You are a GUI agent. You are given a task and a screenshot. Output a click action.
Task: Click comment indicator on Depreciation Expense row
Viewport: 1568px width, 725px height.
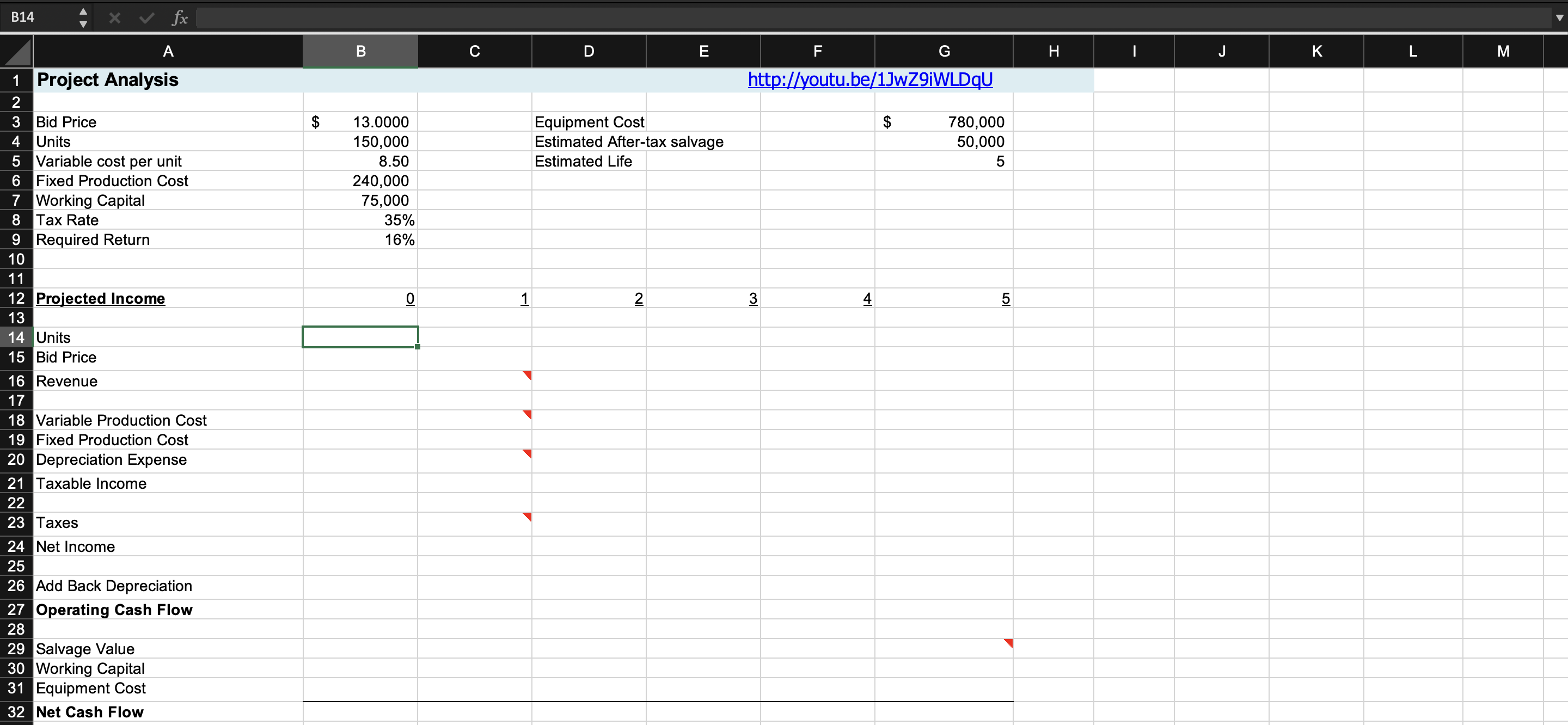[528, 453]
